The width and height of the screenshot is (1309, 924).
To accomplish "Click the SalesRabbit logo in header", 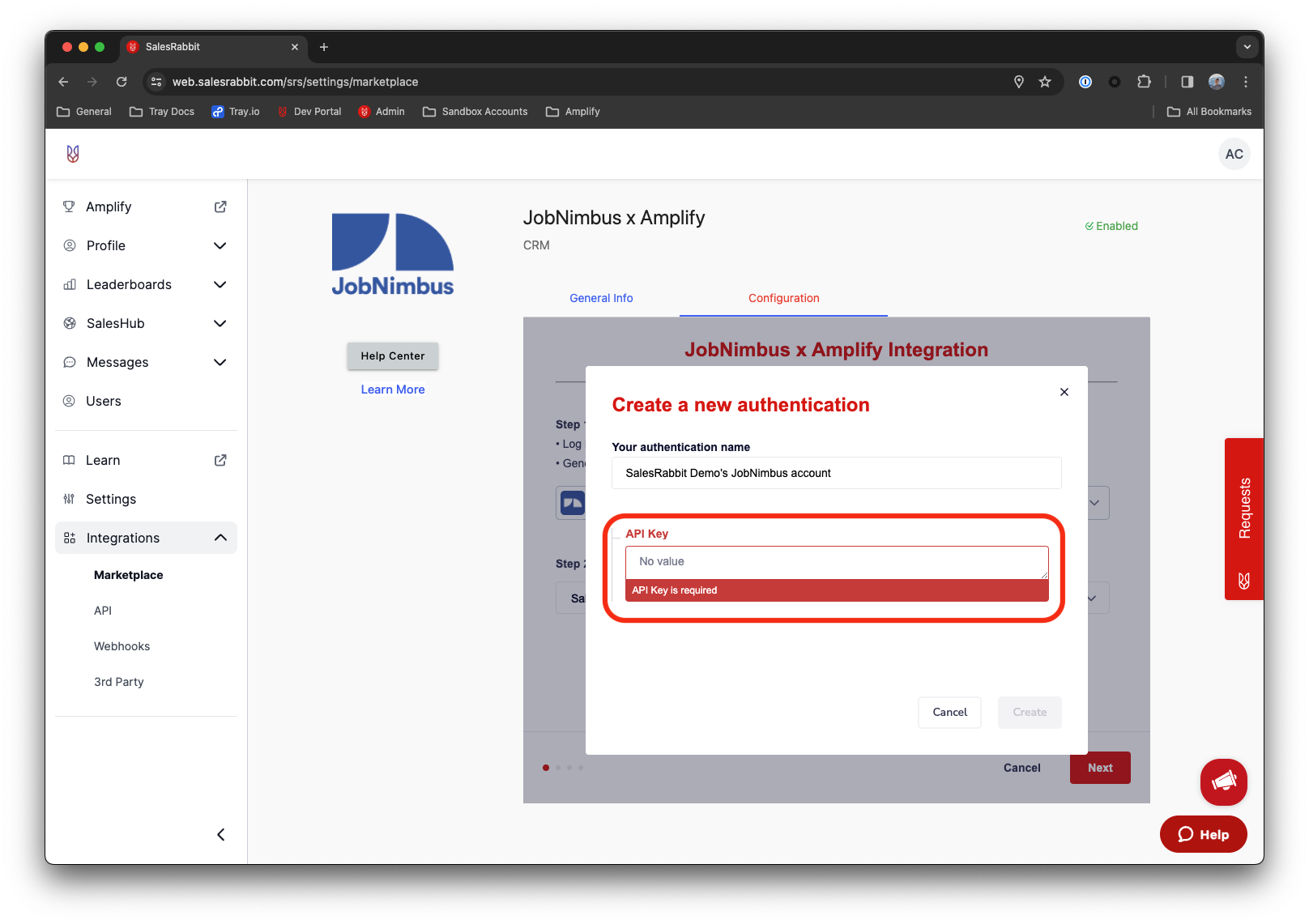I will tap(73, 154).
